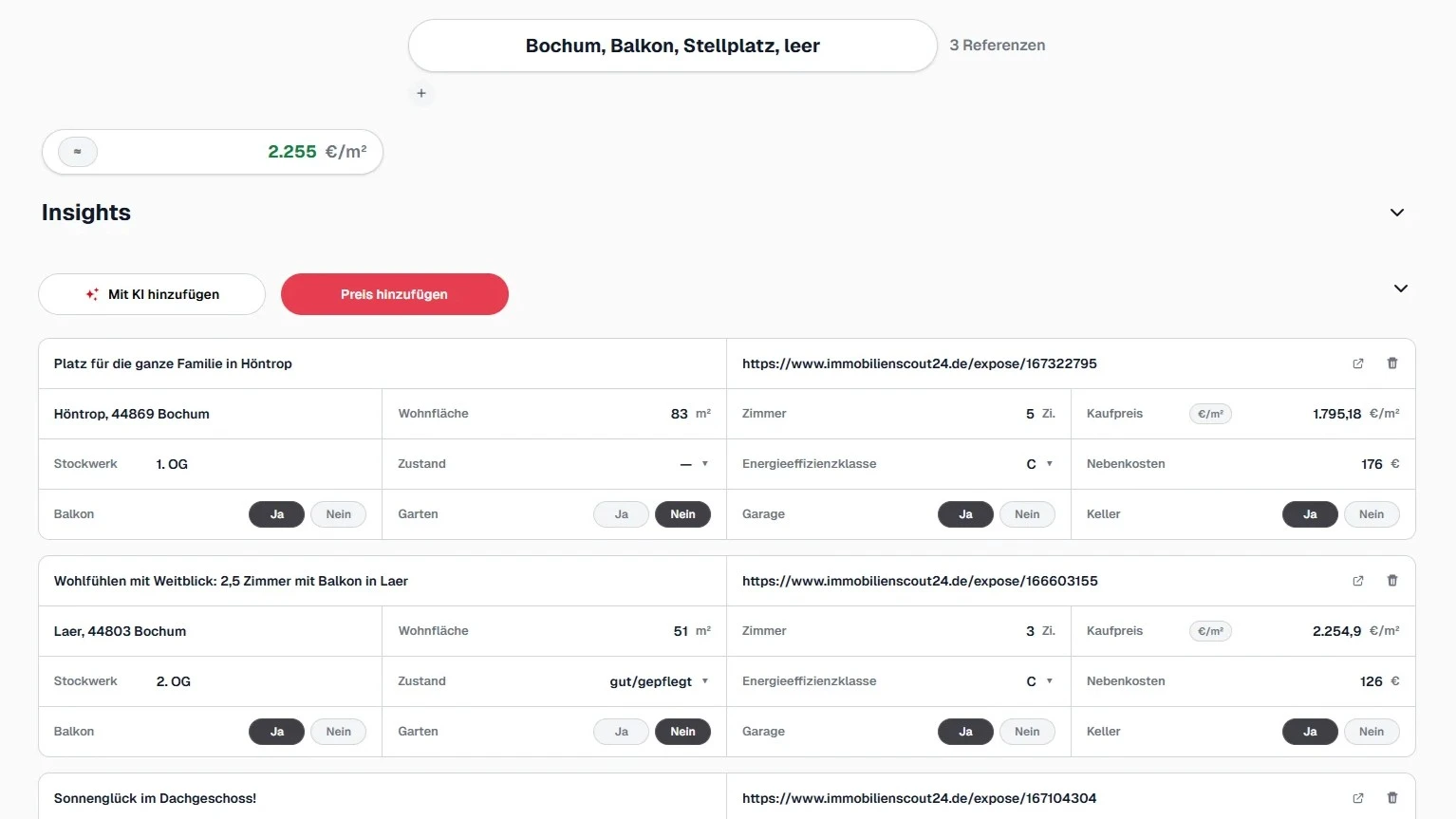Open external link for Sonnenglück listing
This screenshot has width=1456, height=819.
click(x=1358, y=798)
